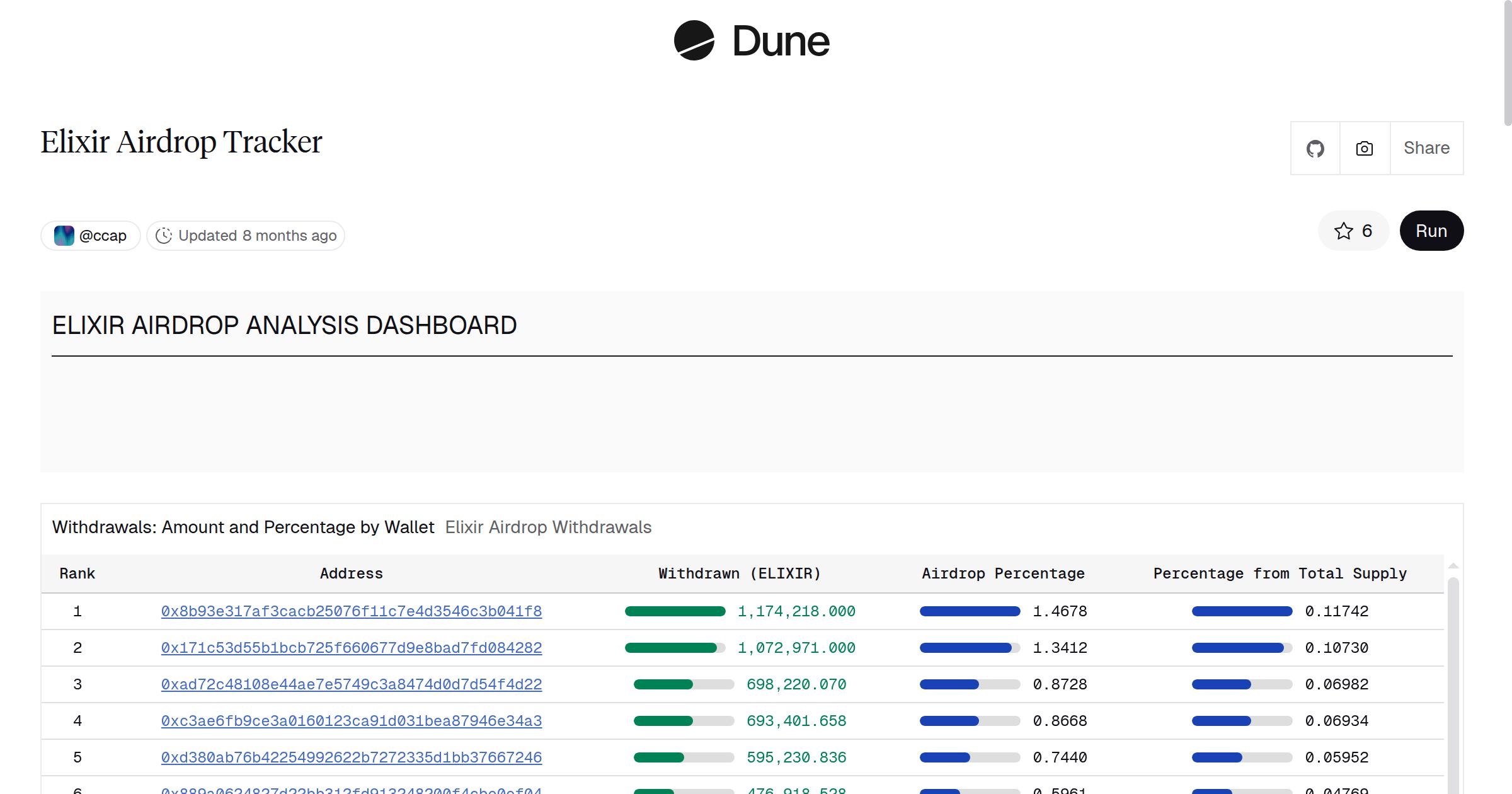The width and height of the screenshot is (1512, 794).
Task: Open the dashboard's GitHub repository icon
Action: (1315, 148)
